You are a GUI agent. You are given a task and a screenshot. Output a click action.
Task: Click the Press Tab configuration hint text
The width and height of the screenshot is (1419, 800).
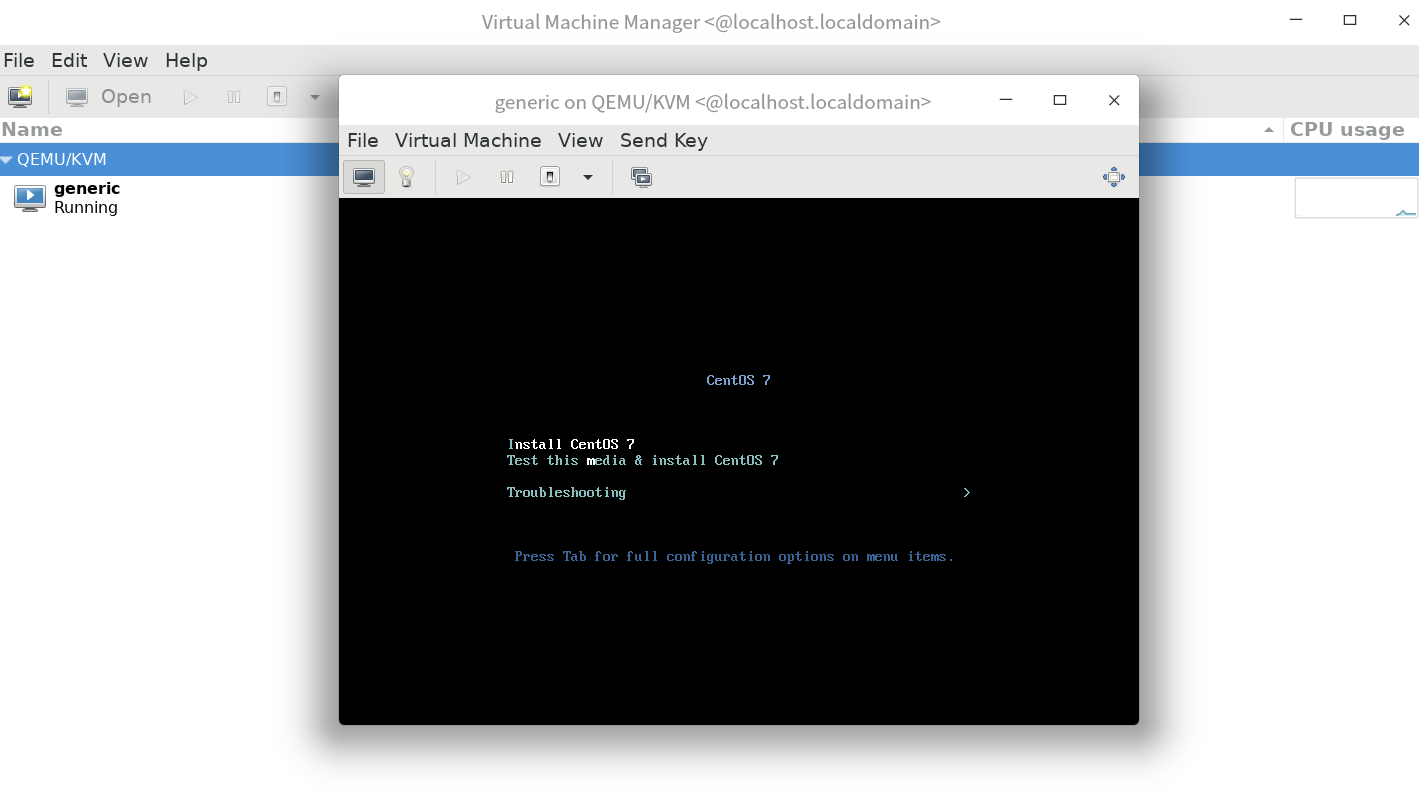click(x=734, y=556)
